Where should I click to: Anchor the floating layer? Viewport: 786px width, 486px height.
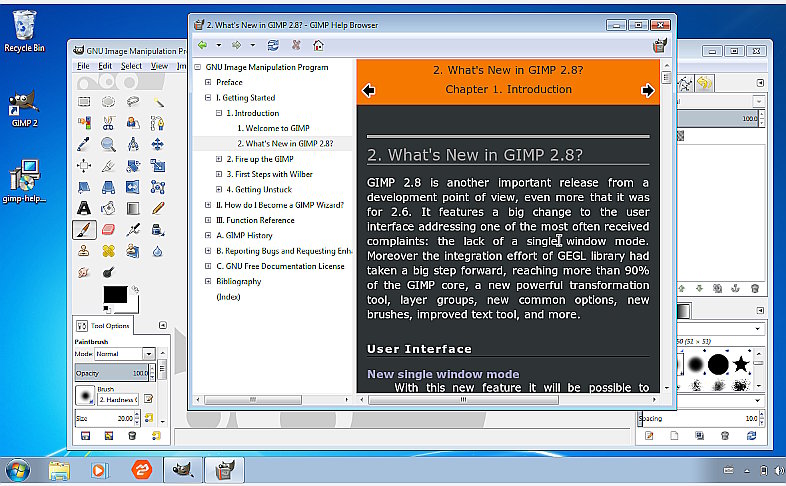[735, 288]
